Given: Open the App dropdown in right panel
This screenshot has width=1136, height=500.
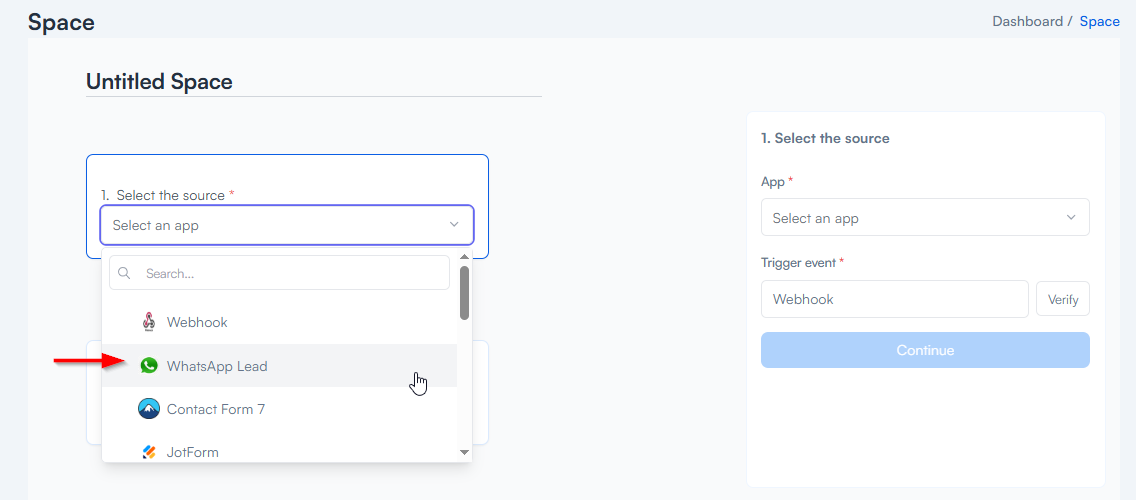Looking at the screenshot, I should pyautogui.click(x=925, y=218).
